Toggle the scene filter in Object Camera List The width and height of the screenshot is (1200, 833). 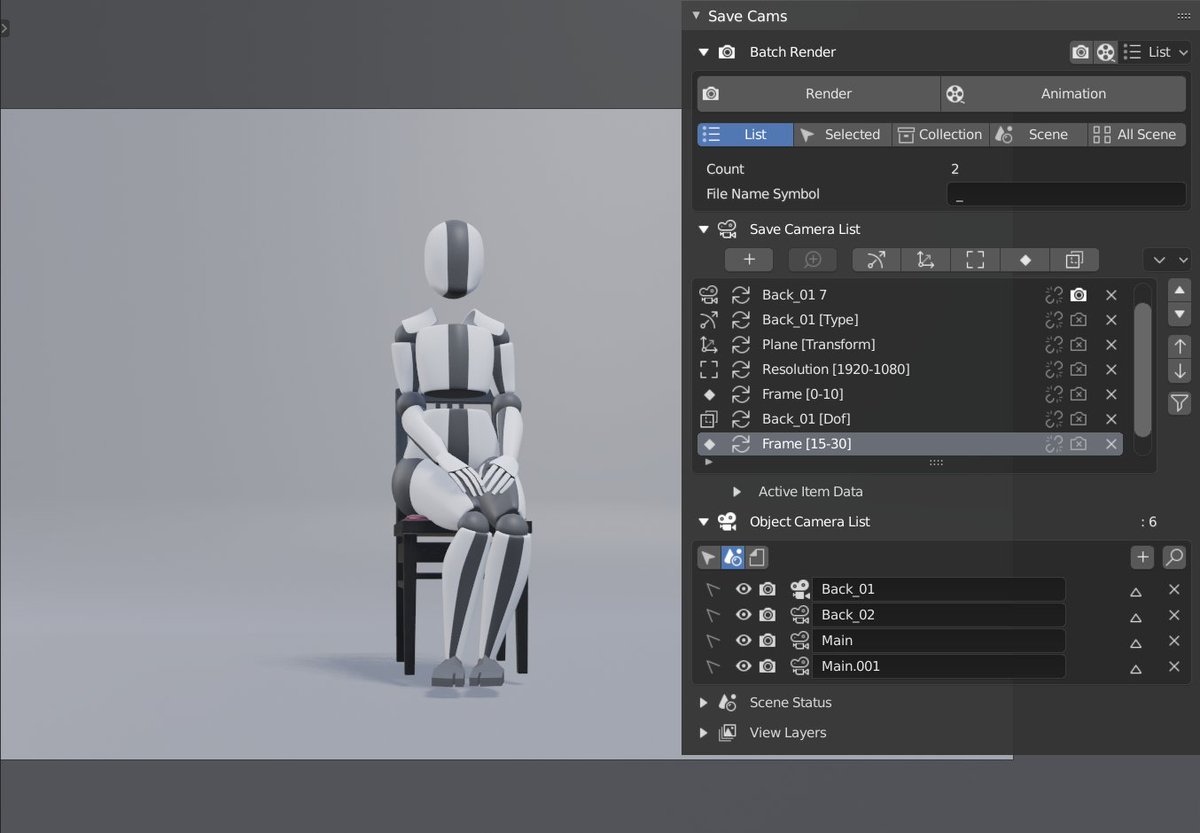coord(732,557)
